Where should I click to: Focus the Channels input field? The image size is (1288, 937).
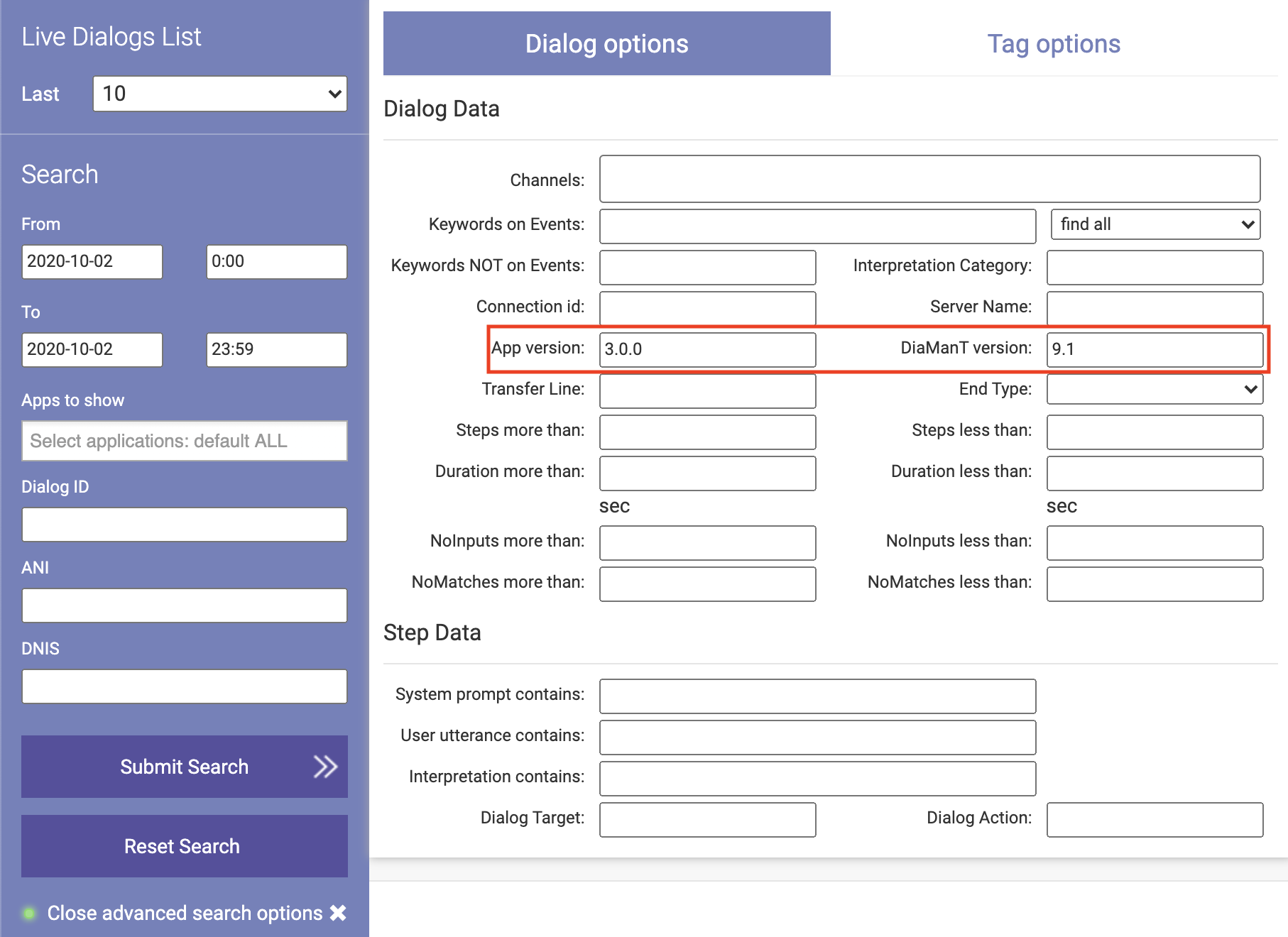tap(929, 180)
